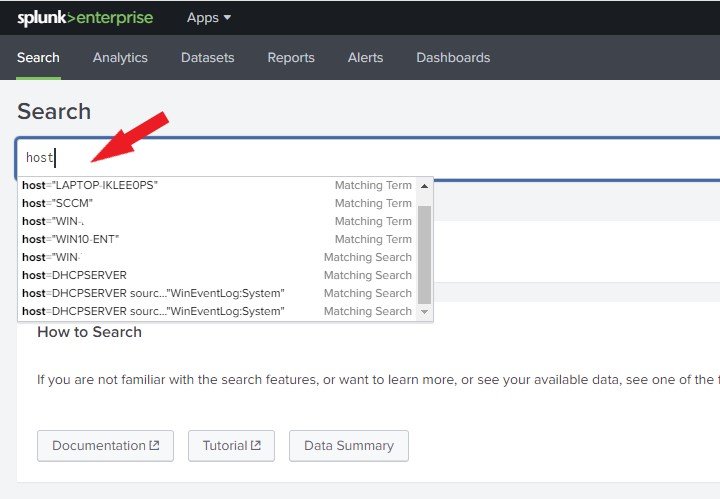Open the Analytics tab
The image size is (720, 499).
[x=120, y=57]
